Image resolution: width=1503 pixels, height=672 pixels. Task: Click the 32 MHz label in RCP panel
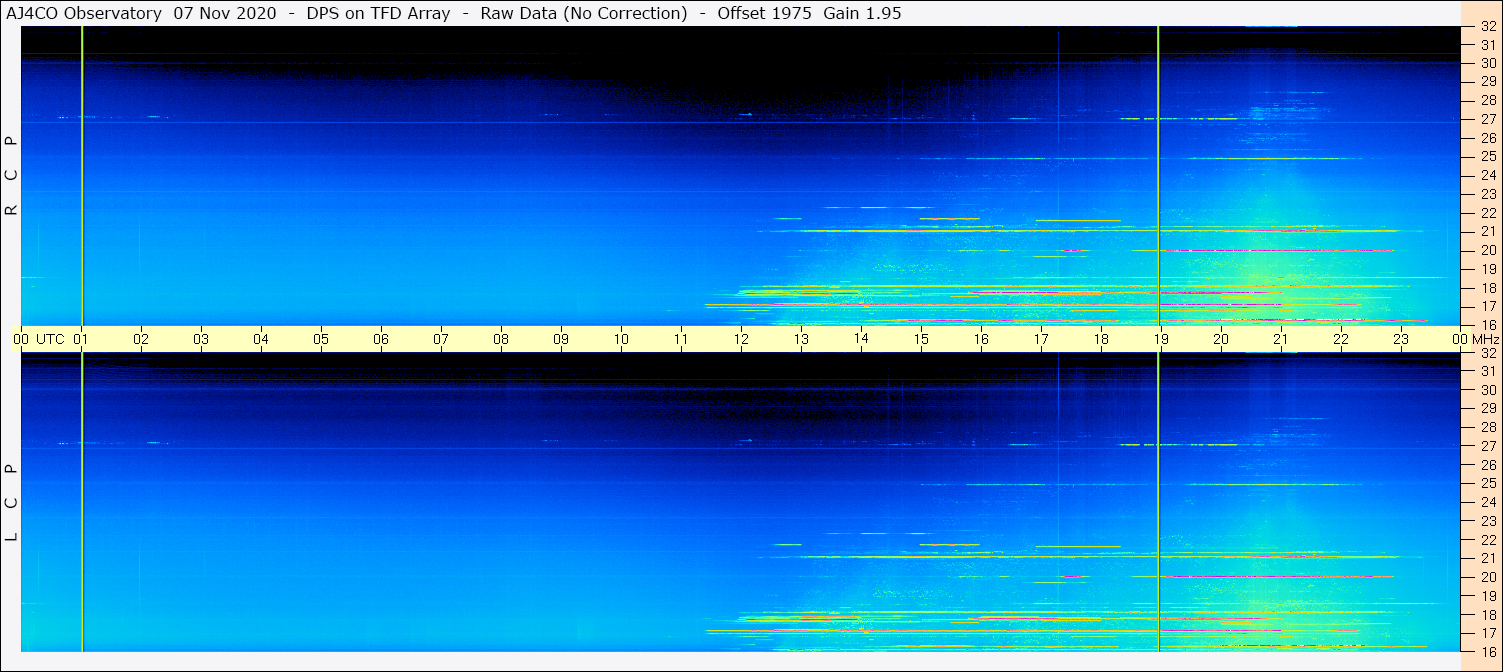pos(1488,27)
